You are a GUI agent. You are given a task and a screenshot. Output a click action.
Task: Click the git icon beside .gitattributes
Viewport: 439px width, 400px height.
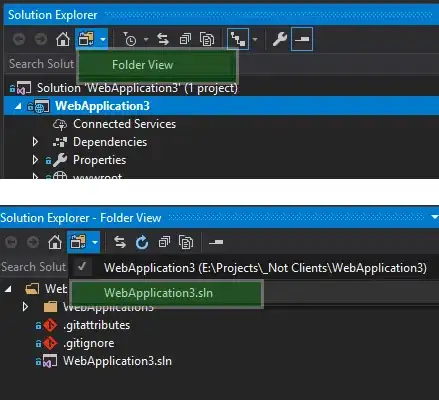point(51,325)
